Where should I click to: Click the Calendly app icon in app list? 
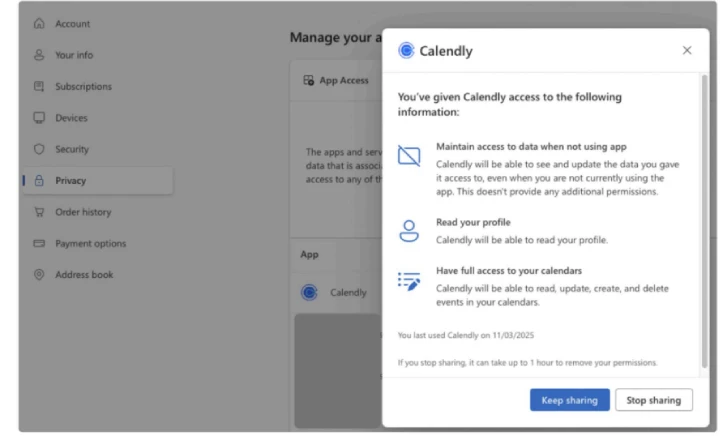coord(309,293)
